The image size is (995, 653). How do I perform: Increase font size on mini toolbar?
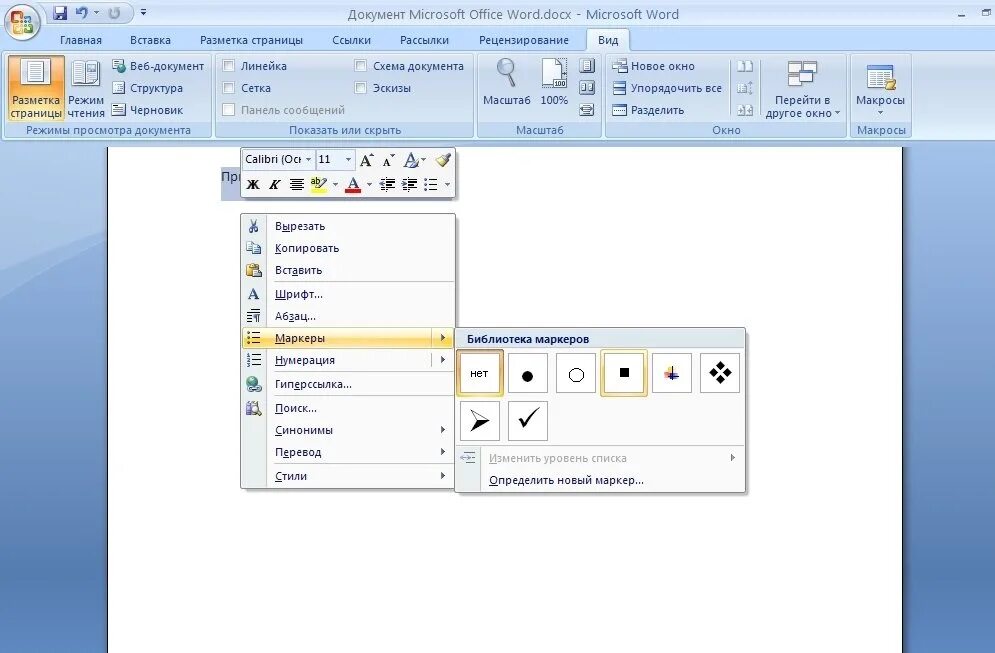(x=367, y=160)
